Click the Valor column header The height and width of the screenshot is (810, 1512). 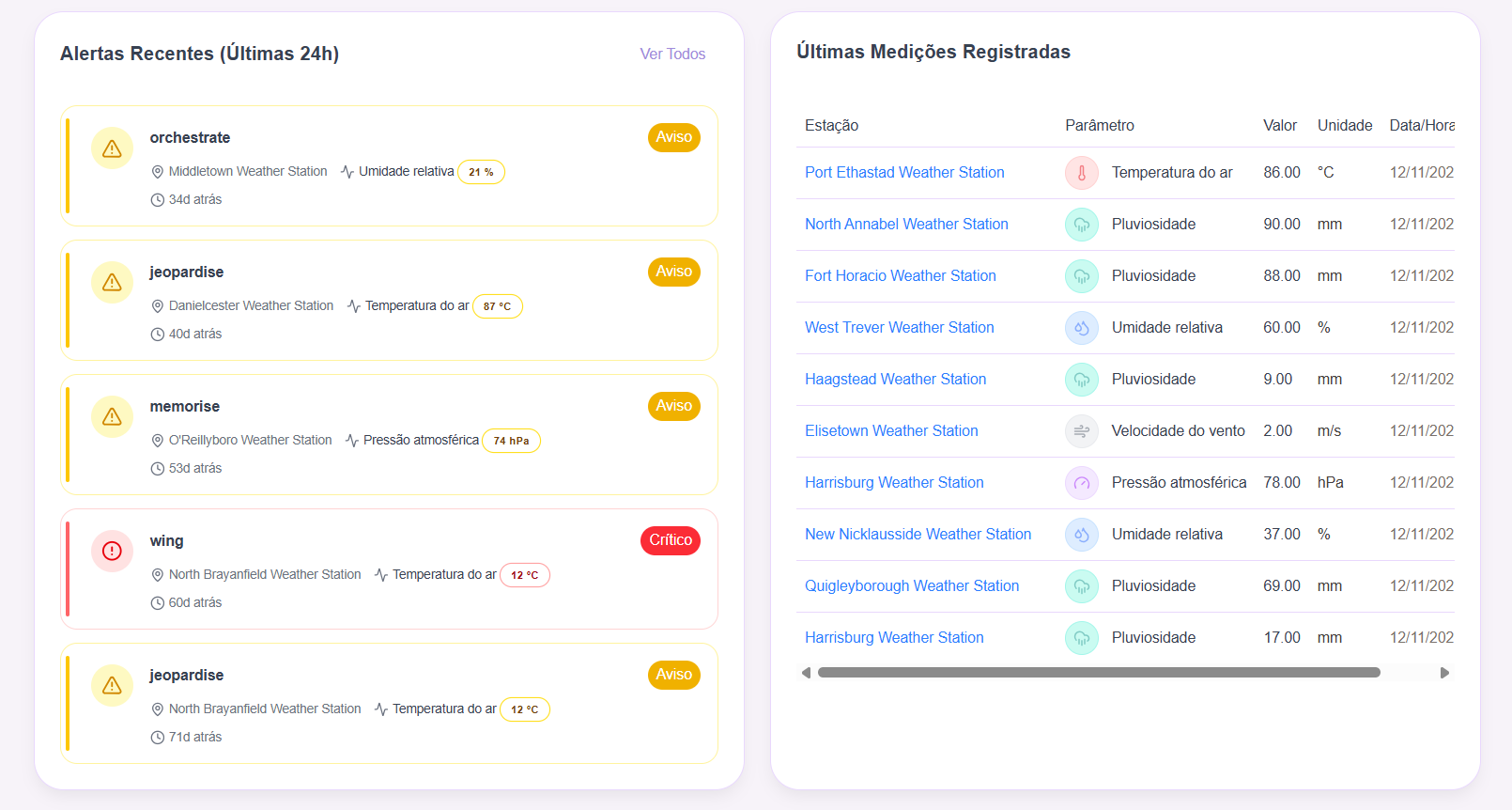pyautogui.click(x=1279, y=126)
